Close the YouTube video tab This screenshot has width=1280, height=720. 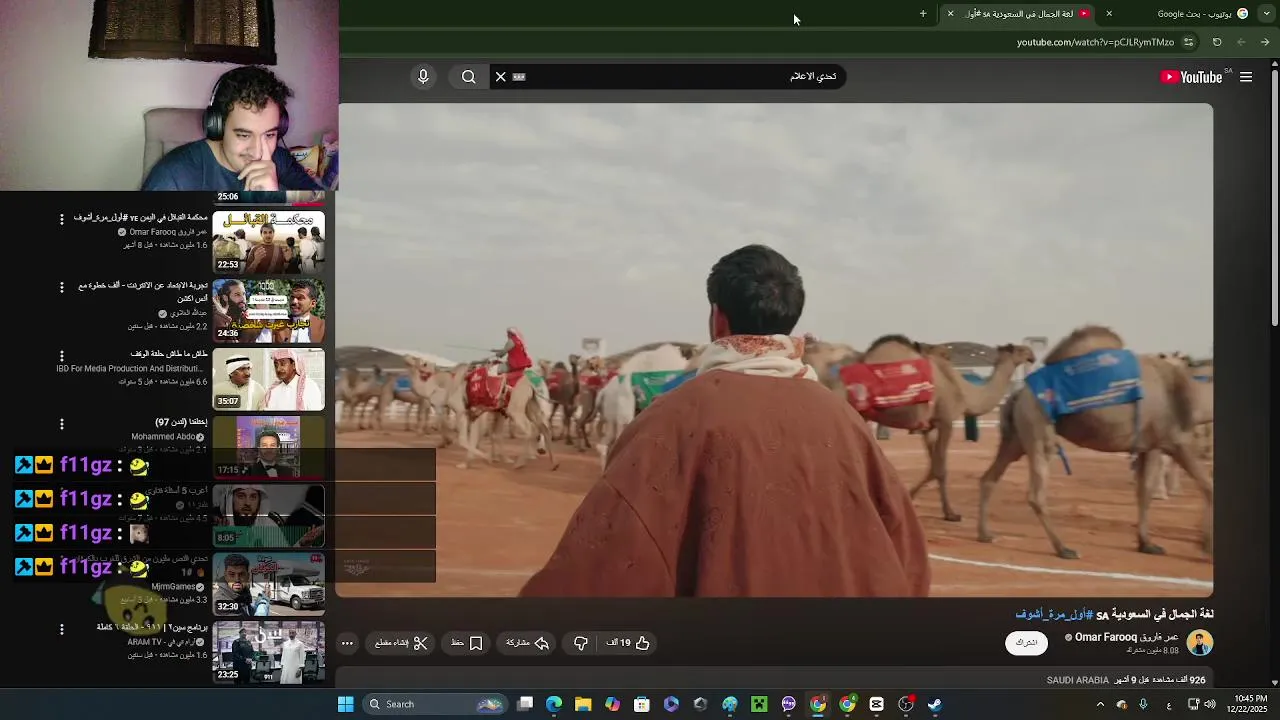pyautogui.click(x=950, y=14)
